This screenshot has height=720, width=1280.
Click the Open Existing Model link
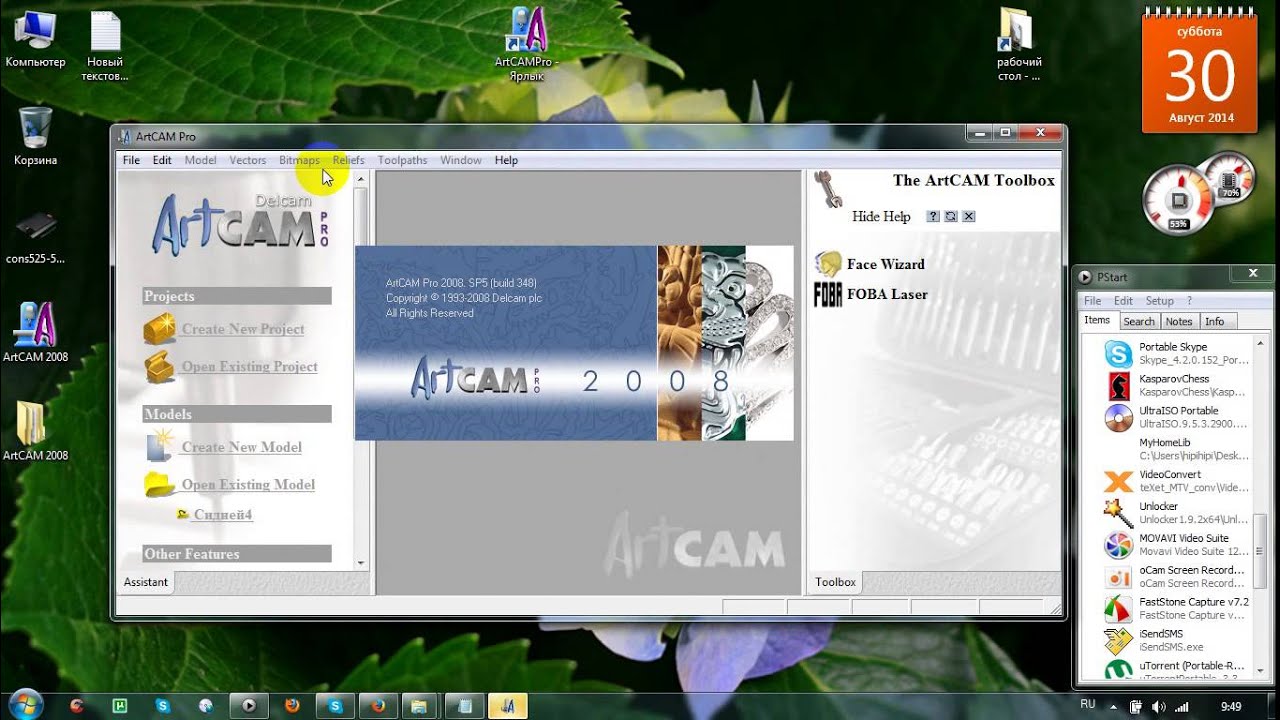248,485
